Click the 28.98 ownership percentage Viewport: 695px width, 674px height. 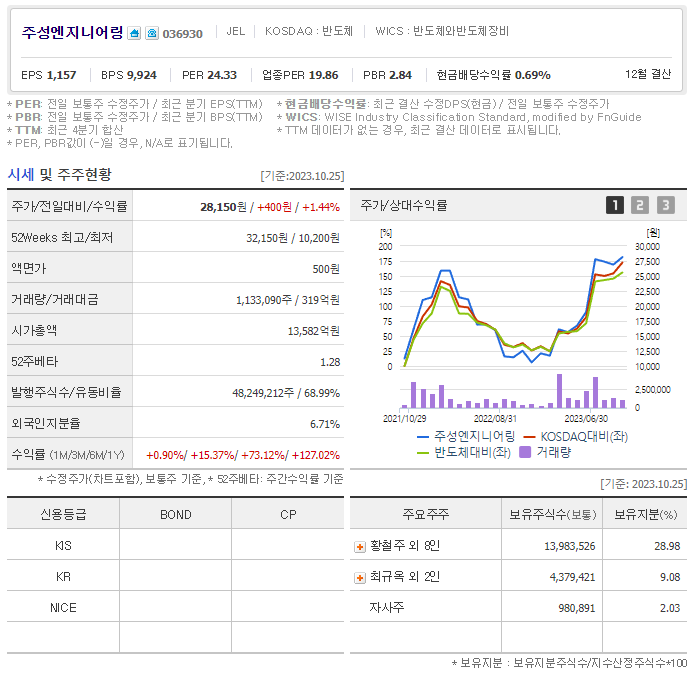[667, 546]
